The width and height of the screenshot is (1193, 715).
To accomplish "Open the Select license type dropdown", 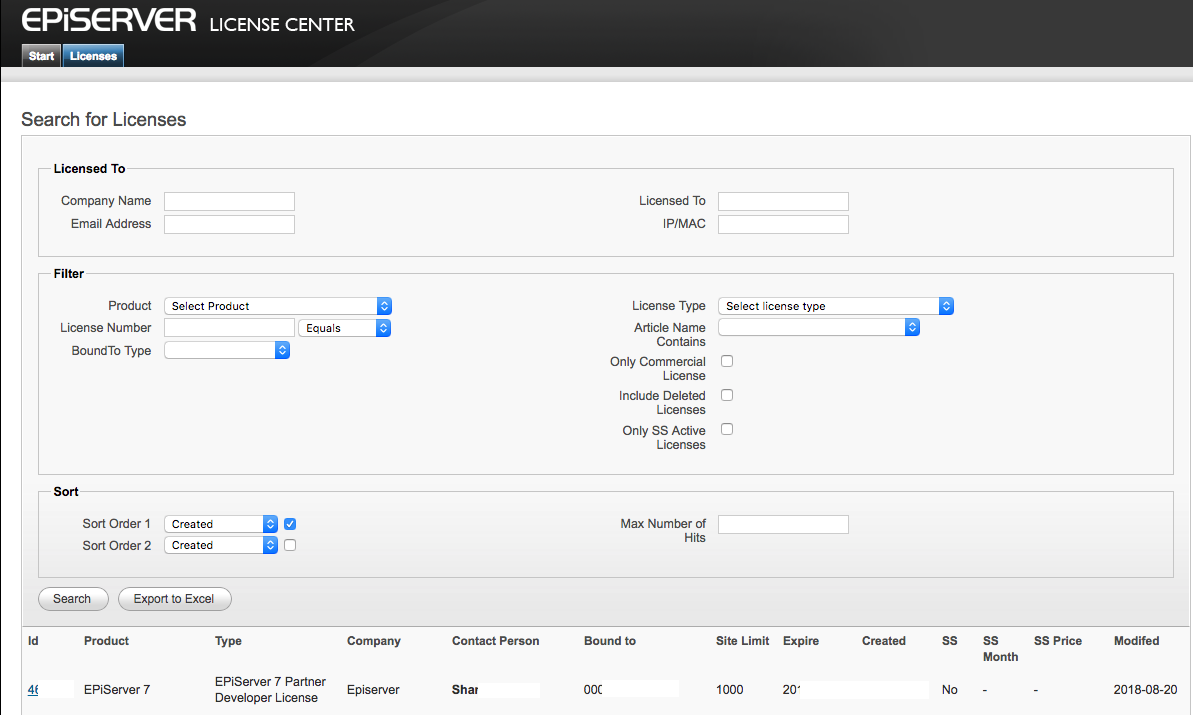I will pos(835,306).
